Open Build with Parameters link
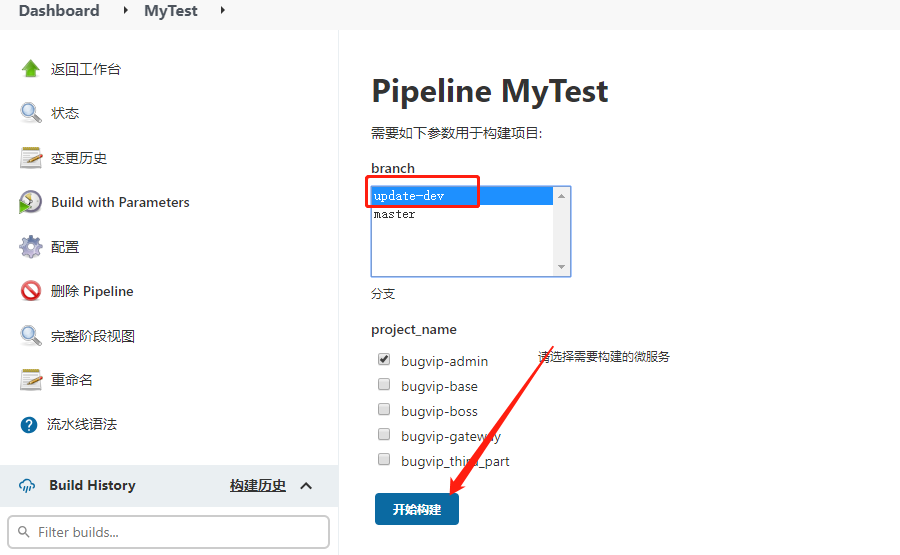The width and height of the screenshot is (900, 555). point(120,202)
